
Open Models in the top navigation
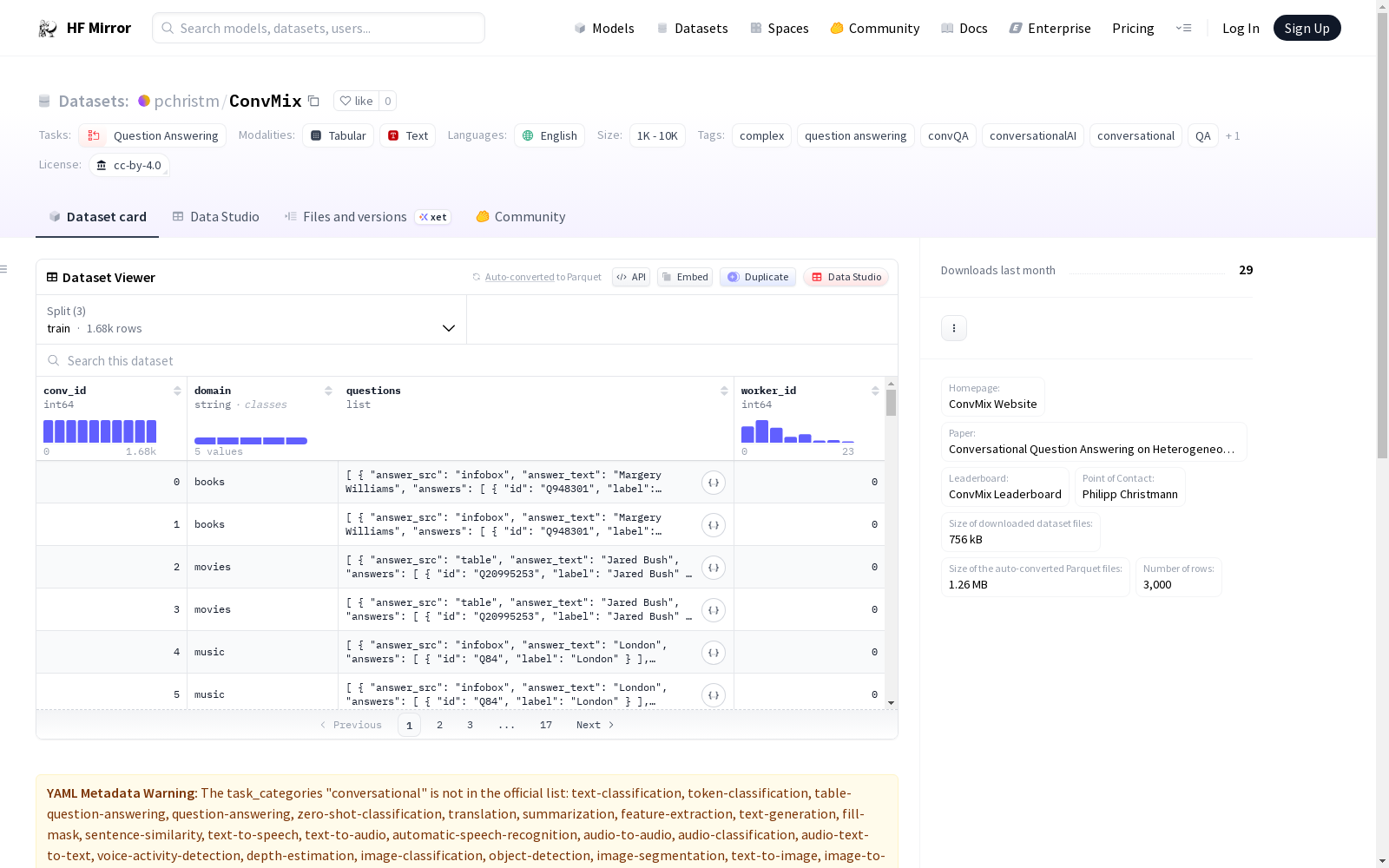(604, 29)
